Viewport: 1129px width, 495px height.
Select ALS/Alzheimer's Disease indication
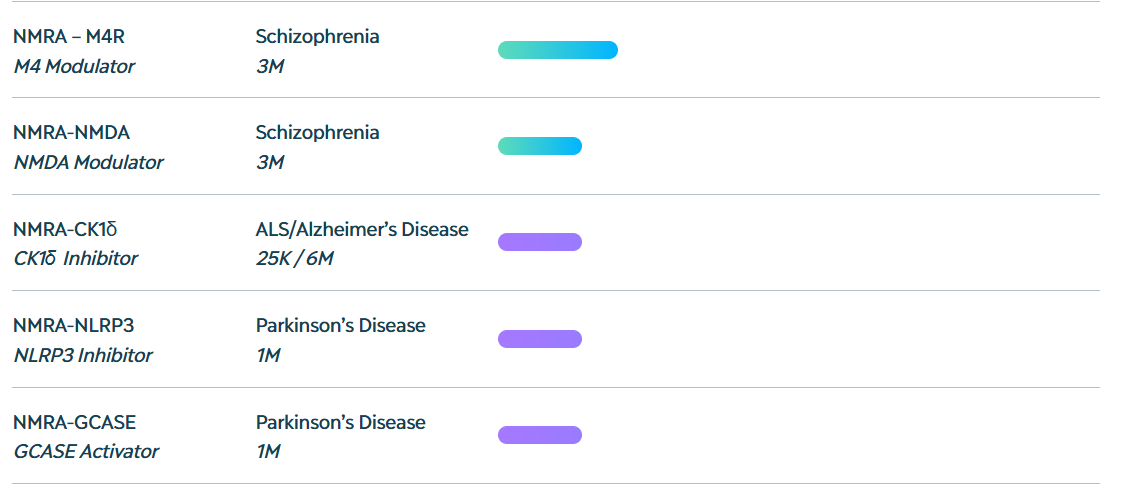[362, 230]
